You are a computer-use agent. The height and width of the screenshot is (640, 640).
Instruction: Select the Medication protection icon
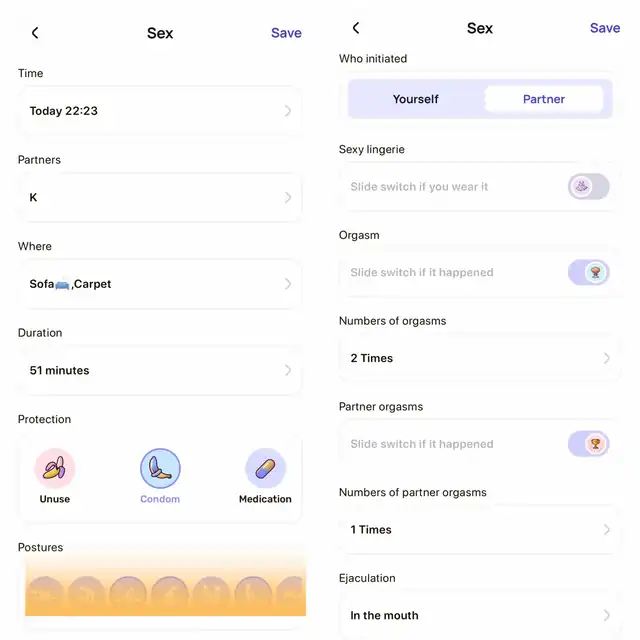point(265,469)
